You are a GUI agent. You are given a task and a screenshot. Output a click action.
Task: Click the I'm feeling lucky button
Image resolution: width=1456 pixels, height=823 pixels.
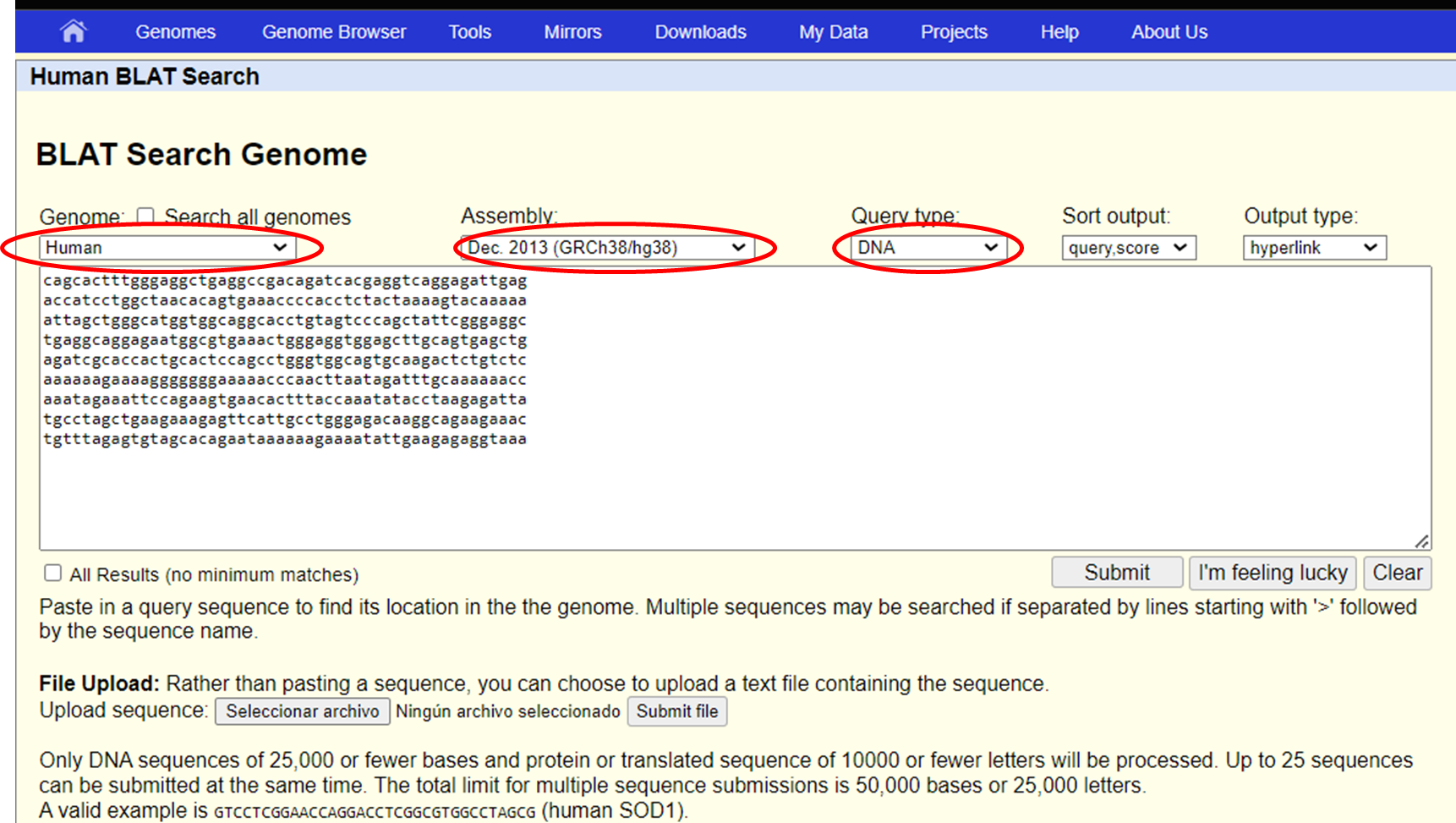(x=1272, y=573)
